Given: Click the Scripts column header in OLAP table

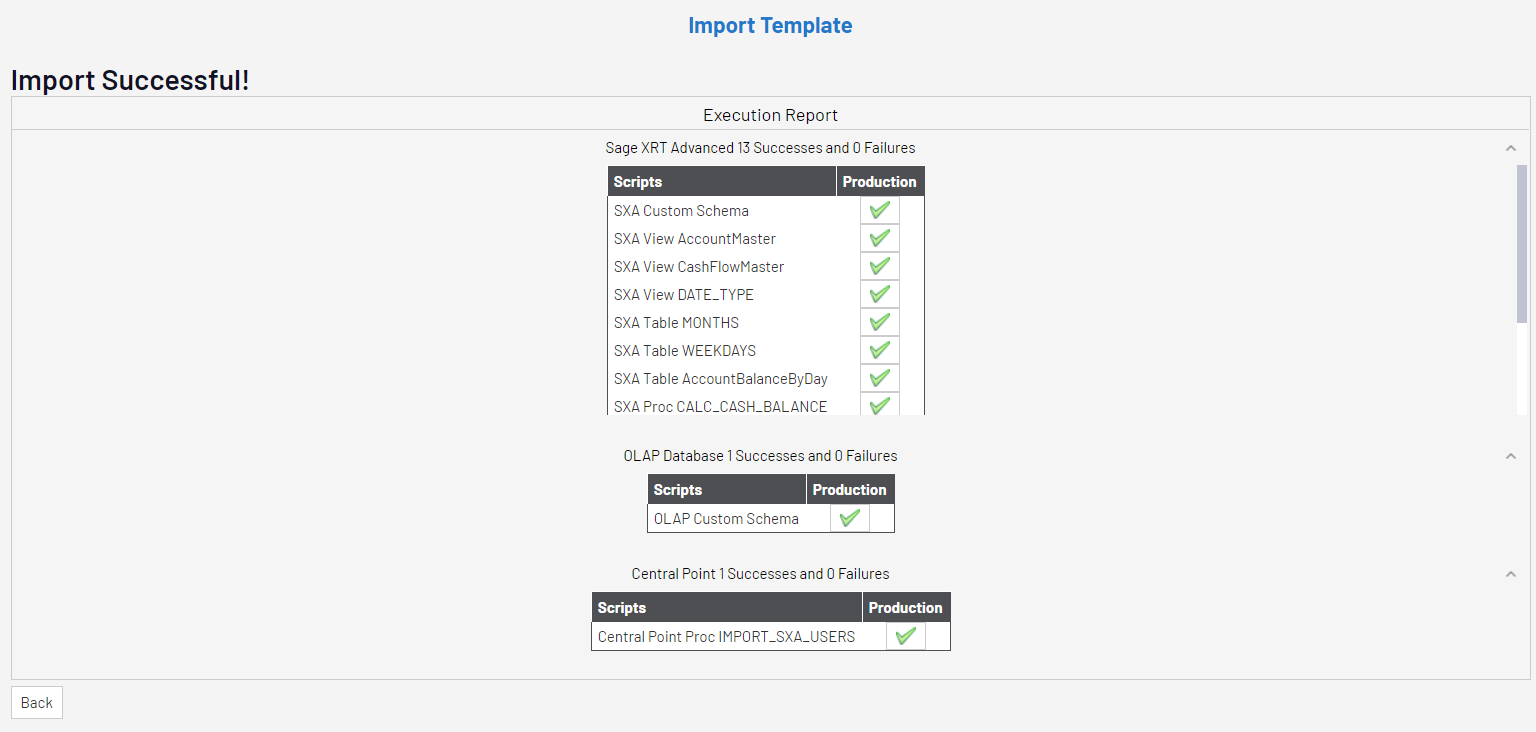Looking at the screenshot, I should point(678,490).
